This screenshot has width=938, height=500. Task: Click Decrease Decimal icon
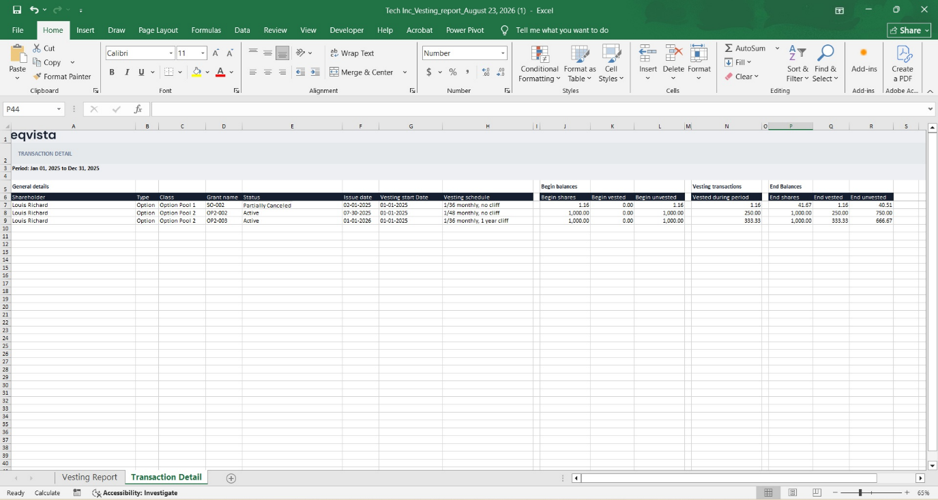(501, 72)
